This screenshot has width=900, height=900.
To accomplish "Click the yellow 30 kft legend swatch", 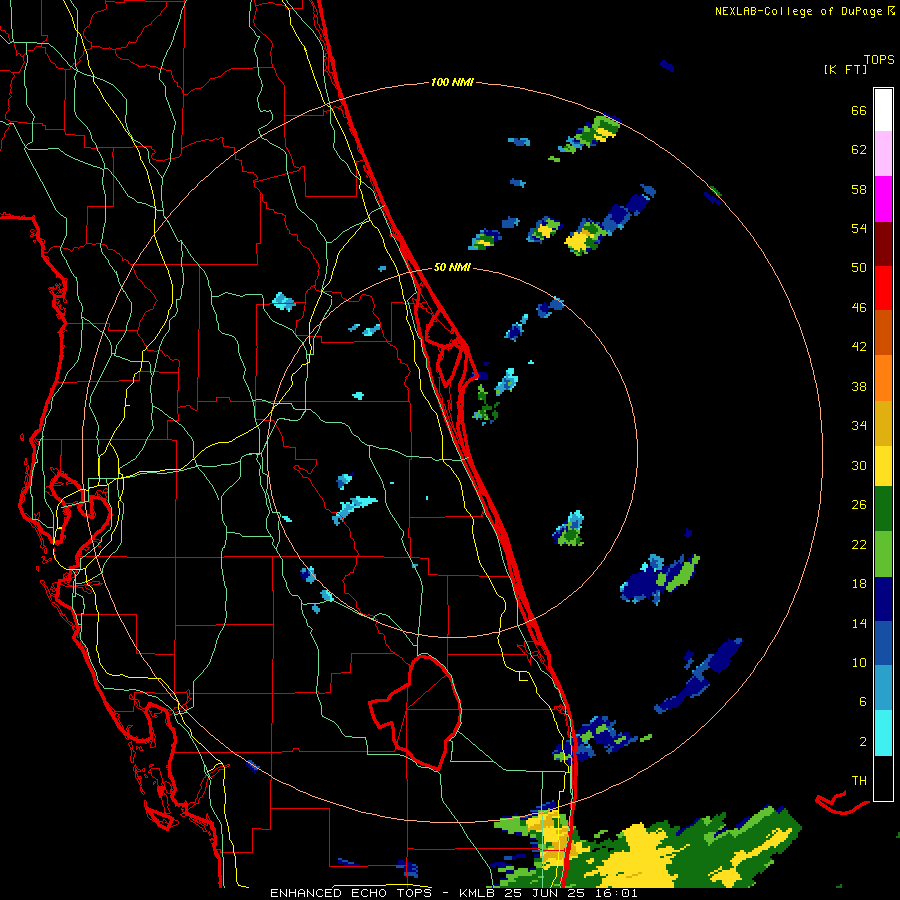I will [x=883, y=465].
